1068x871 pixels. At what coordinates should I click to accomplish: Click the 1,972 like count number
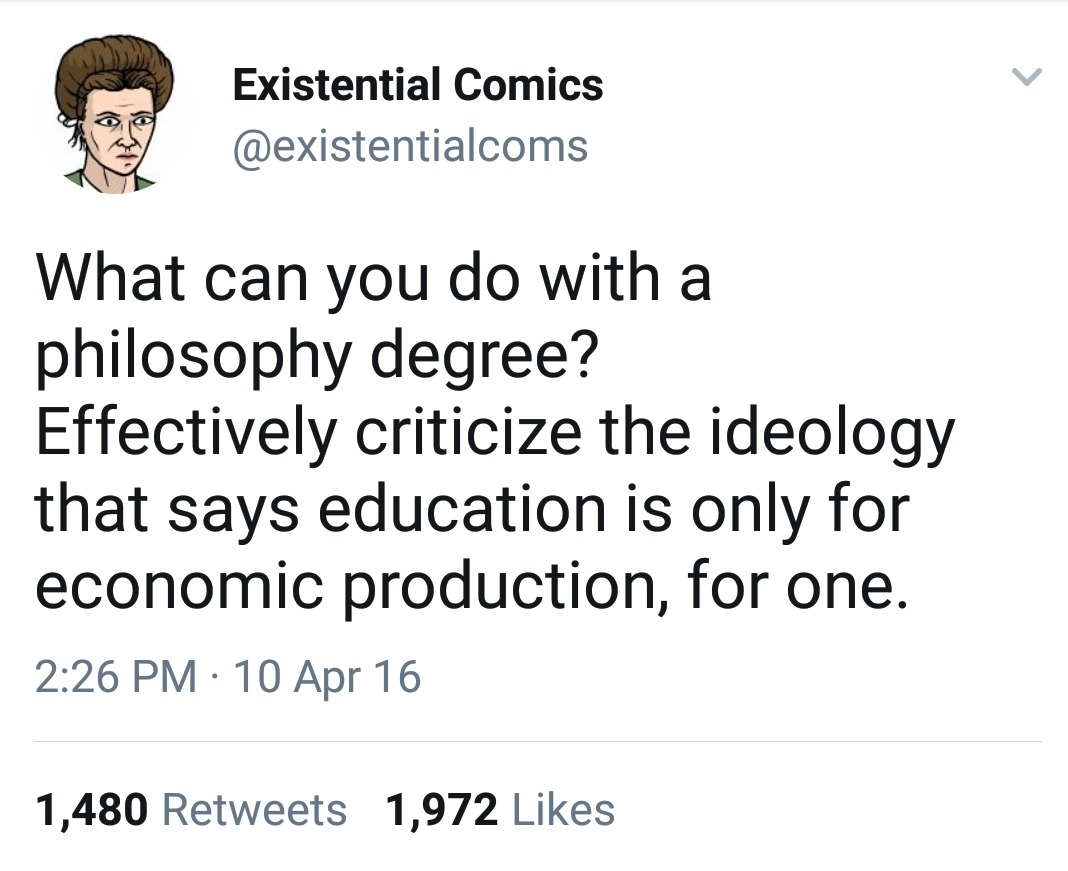pos(441,809)
